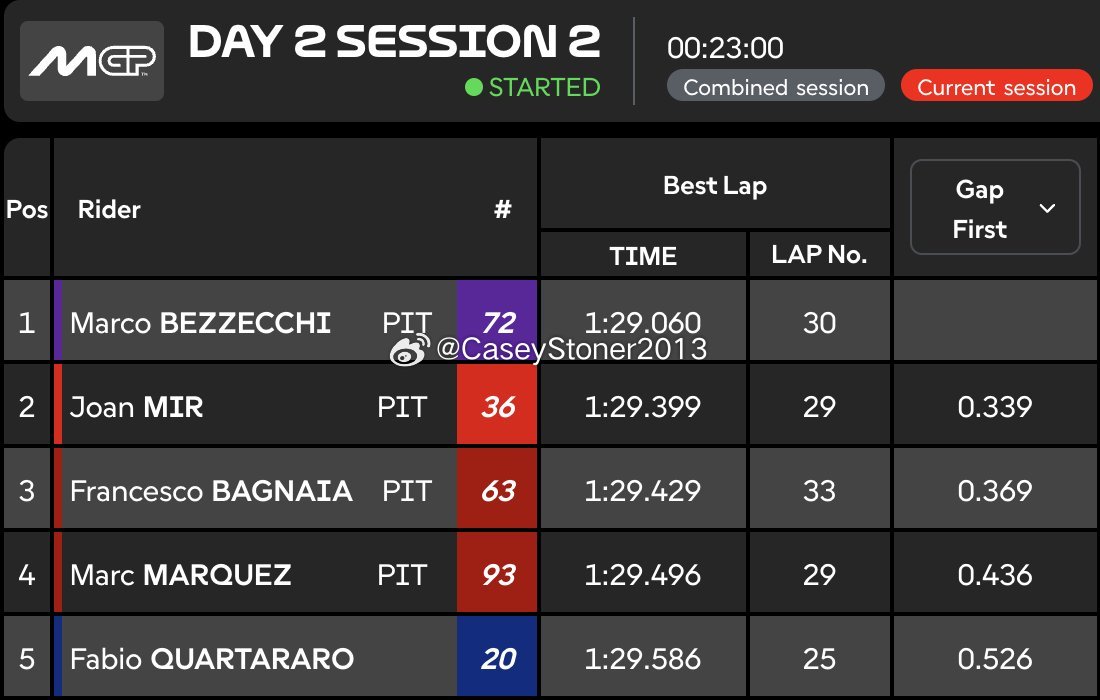Select Francesco Bagnaia's rider name
This screenshot has height=700, width=1100.
211,491
